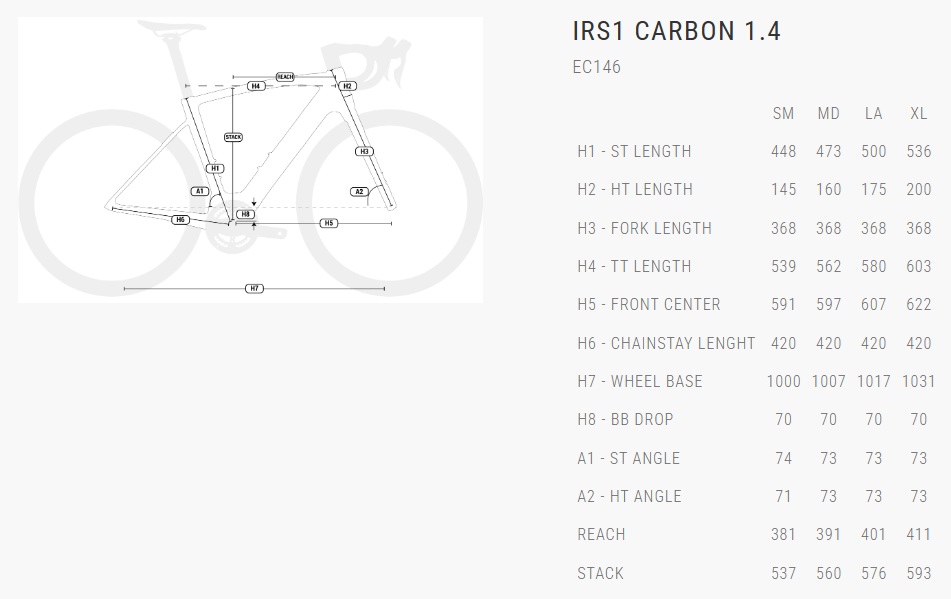Select the XL size column header

pyautogui.click(x=918, y=114)
